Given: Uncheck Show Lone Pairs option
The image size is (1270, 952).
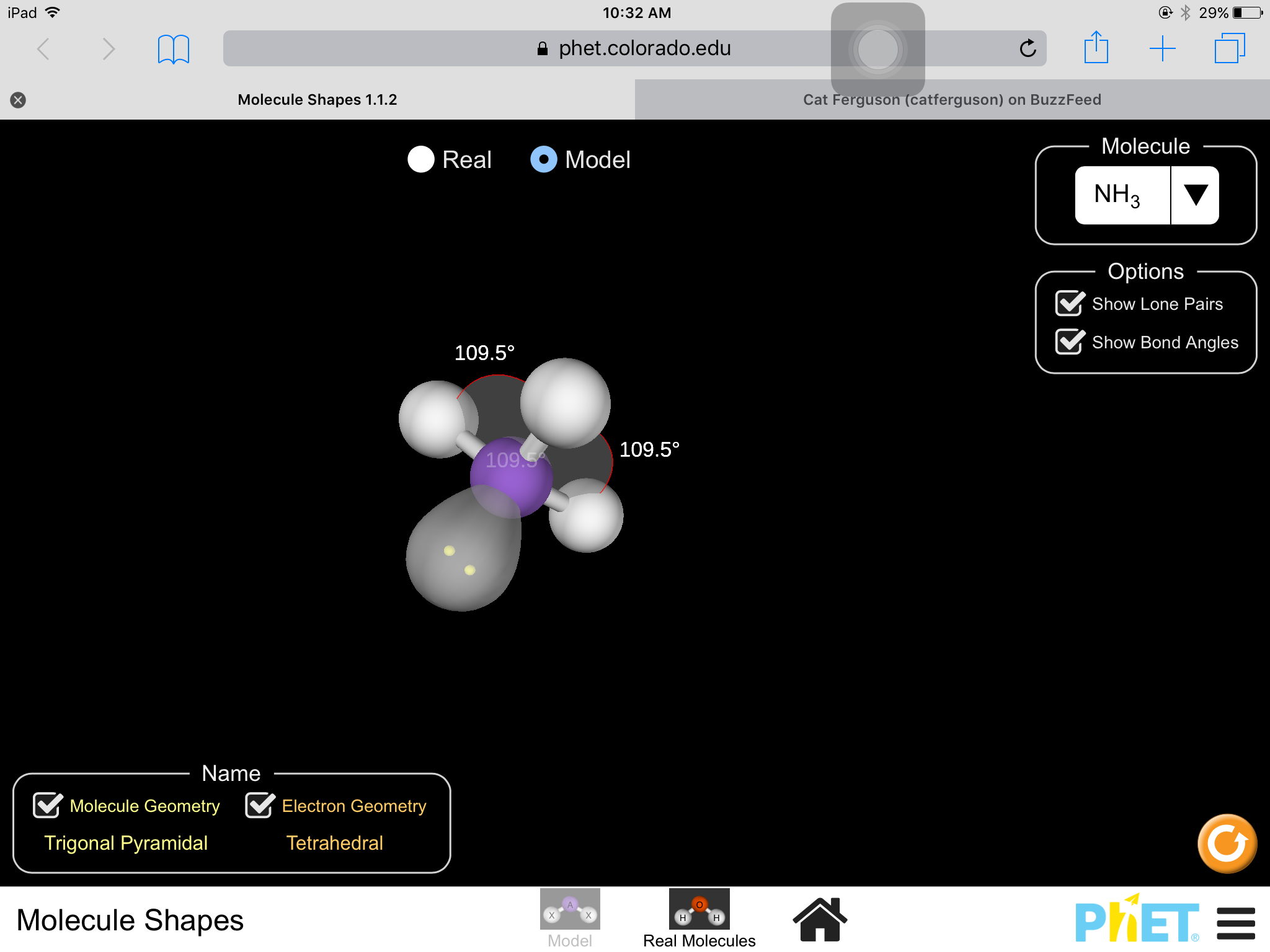Looking at the screenshot, I should pos(1070,304).
